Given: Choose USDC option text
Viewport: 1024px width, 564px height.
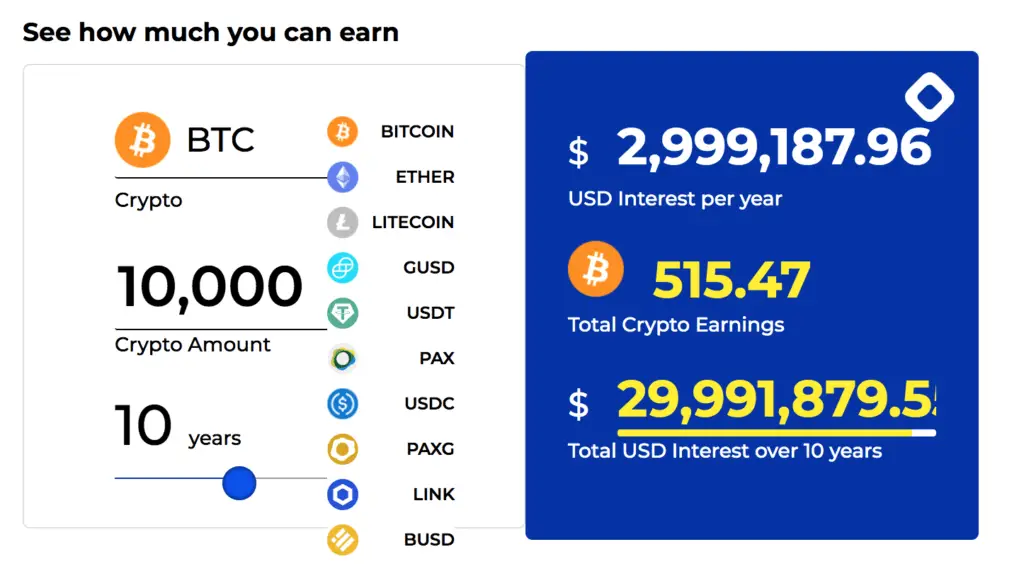Looking at the screenshot, I should click(429, 403).
